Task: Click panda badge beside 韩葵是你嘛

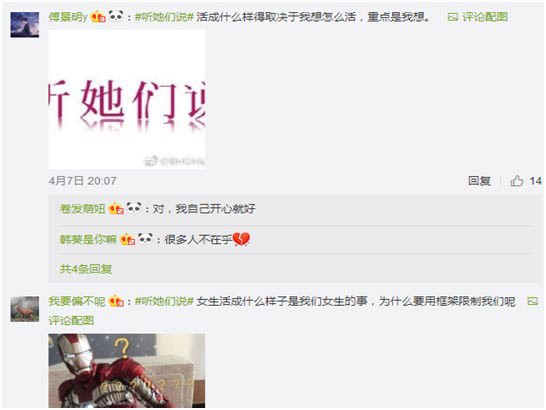Action: (x=146, y=239)
